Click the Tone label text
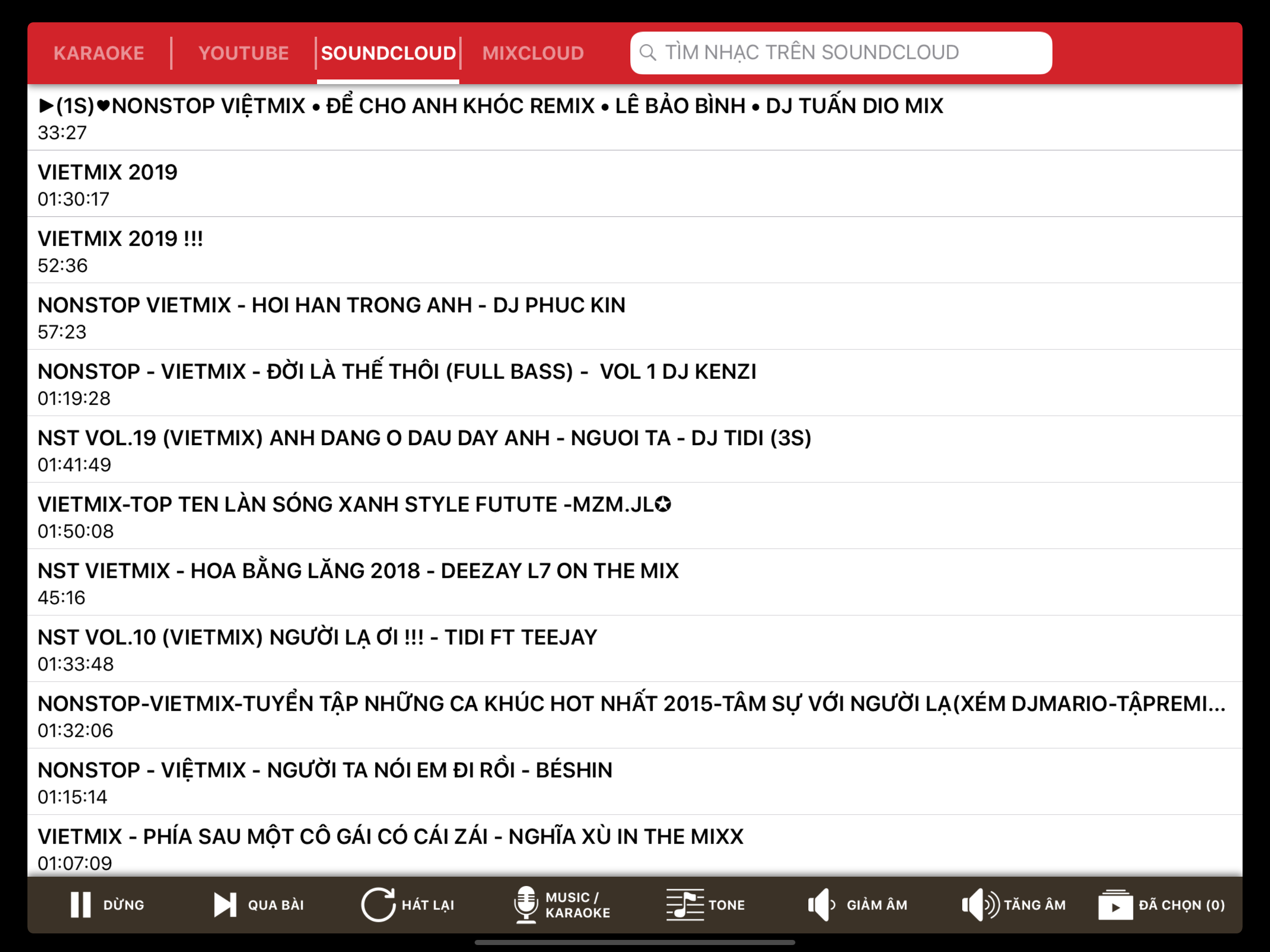The width and height of the screenshot is (1270, 952). [726, 905]
